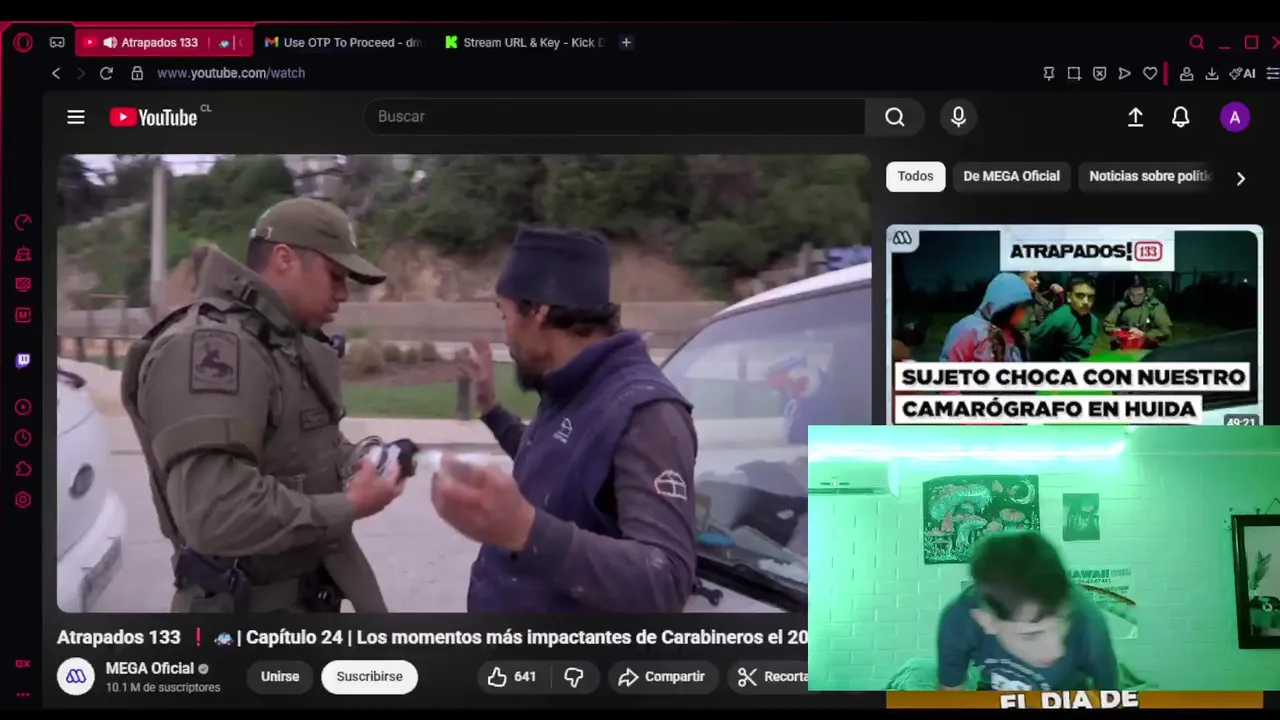
Task: Open the Opera GX main menu logo
Action: coord(23,42)
